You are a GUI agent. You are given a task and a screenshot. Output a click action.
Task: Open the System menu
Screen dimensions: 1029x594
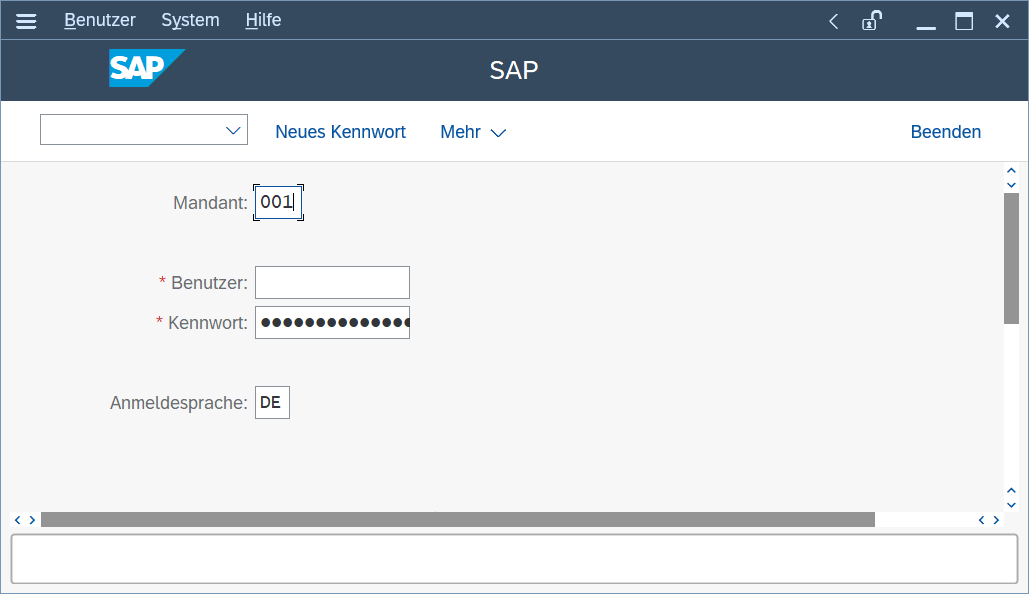tap(190, 20)
